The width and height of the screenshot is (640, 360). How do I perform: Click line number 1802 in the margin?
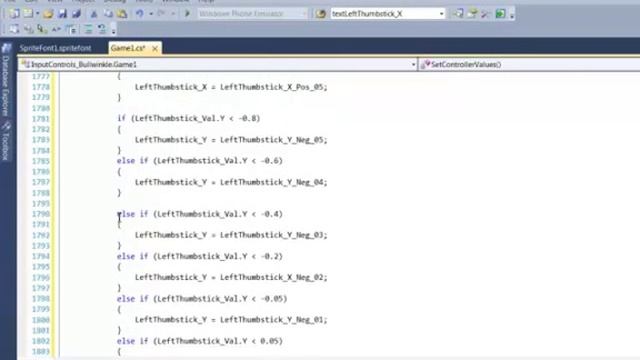point(41,341)
